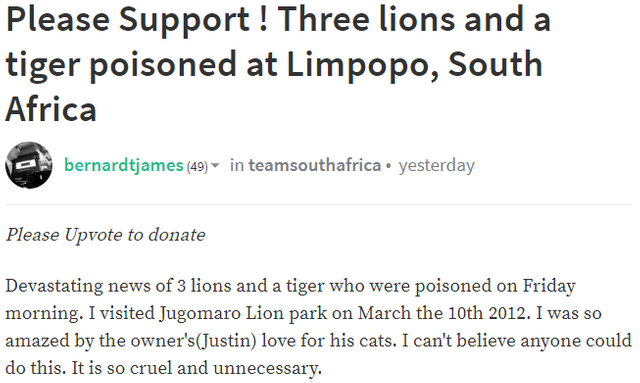The width and height of the screenshot is (640, 383).
Task: Click Jugomaro Lion park text in body
Action: 243,313
